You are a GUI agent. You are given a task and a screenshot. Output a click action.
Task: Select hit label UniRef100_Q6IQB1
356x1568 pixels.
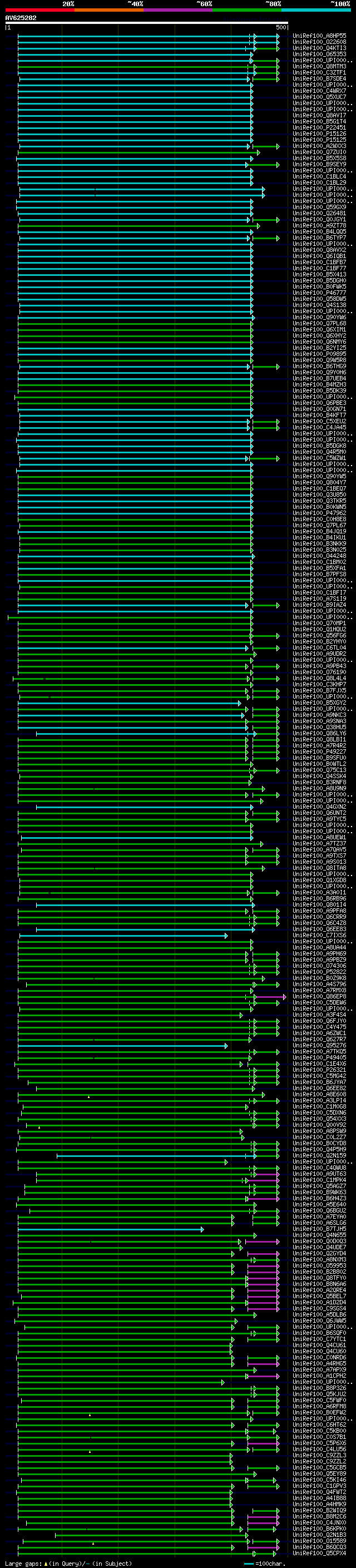[319, 256]
